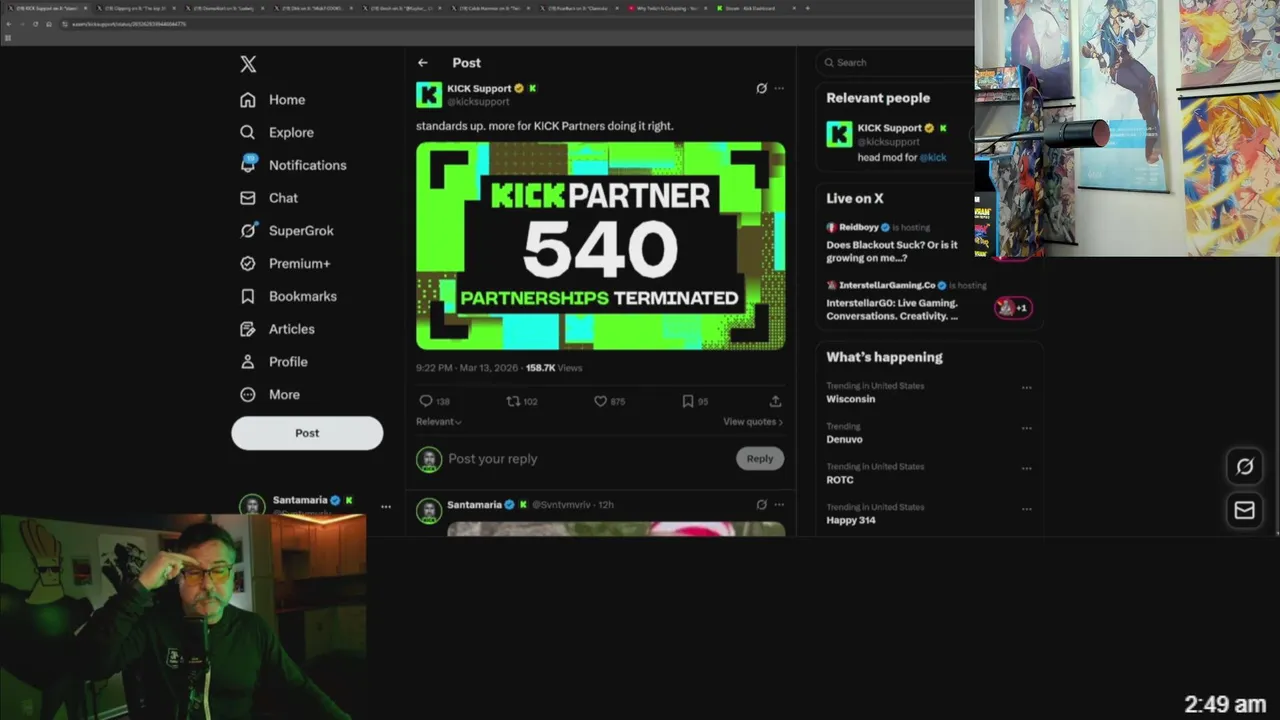Switch to the KICK Support browser tab
Viewport: 1280px width, 720px height.
tap(45, 8)
